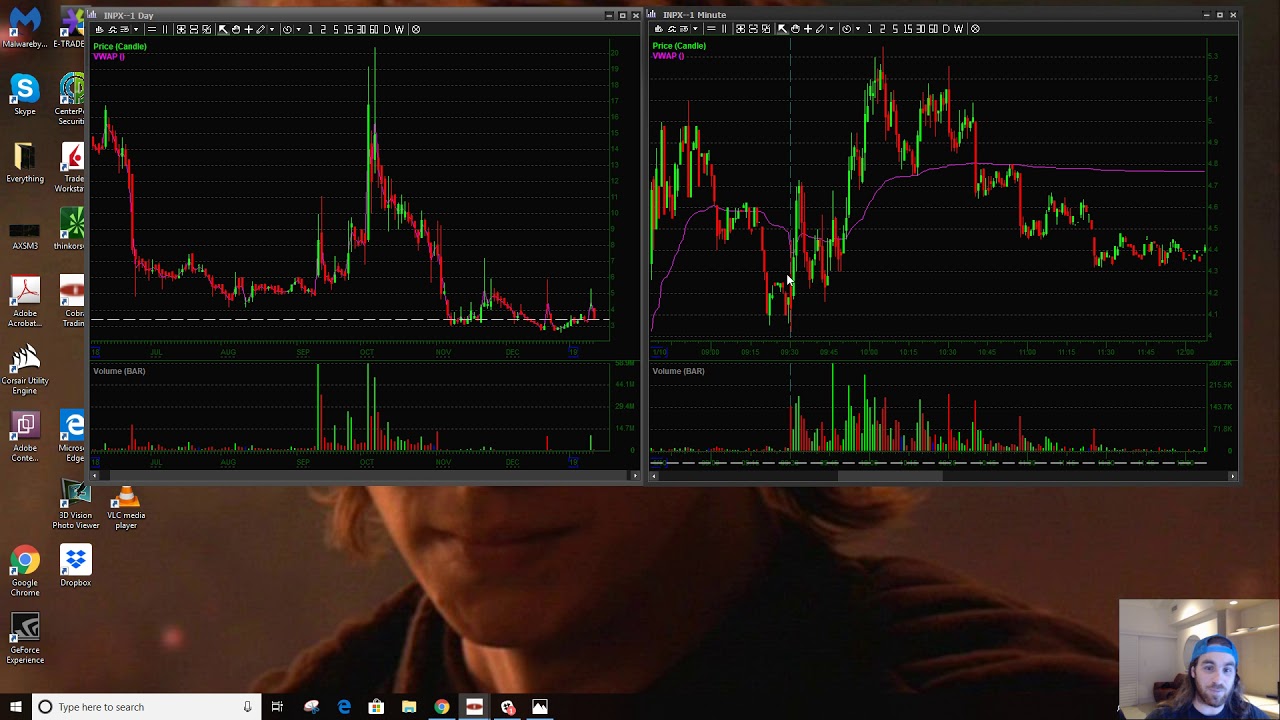Click chart-type icon in Minute chart toolbar
The height and width of the screenshot is (720, 1280).
coord(659,29)
